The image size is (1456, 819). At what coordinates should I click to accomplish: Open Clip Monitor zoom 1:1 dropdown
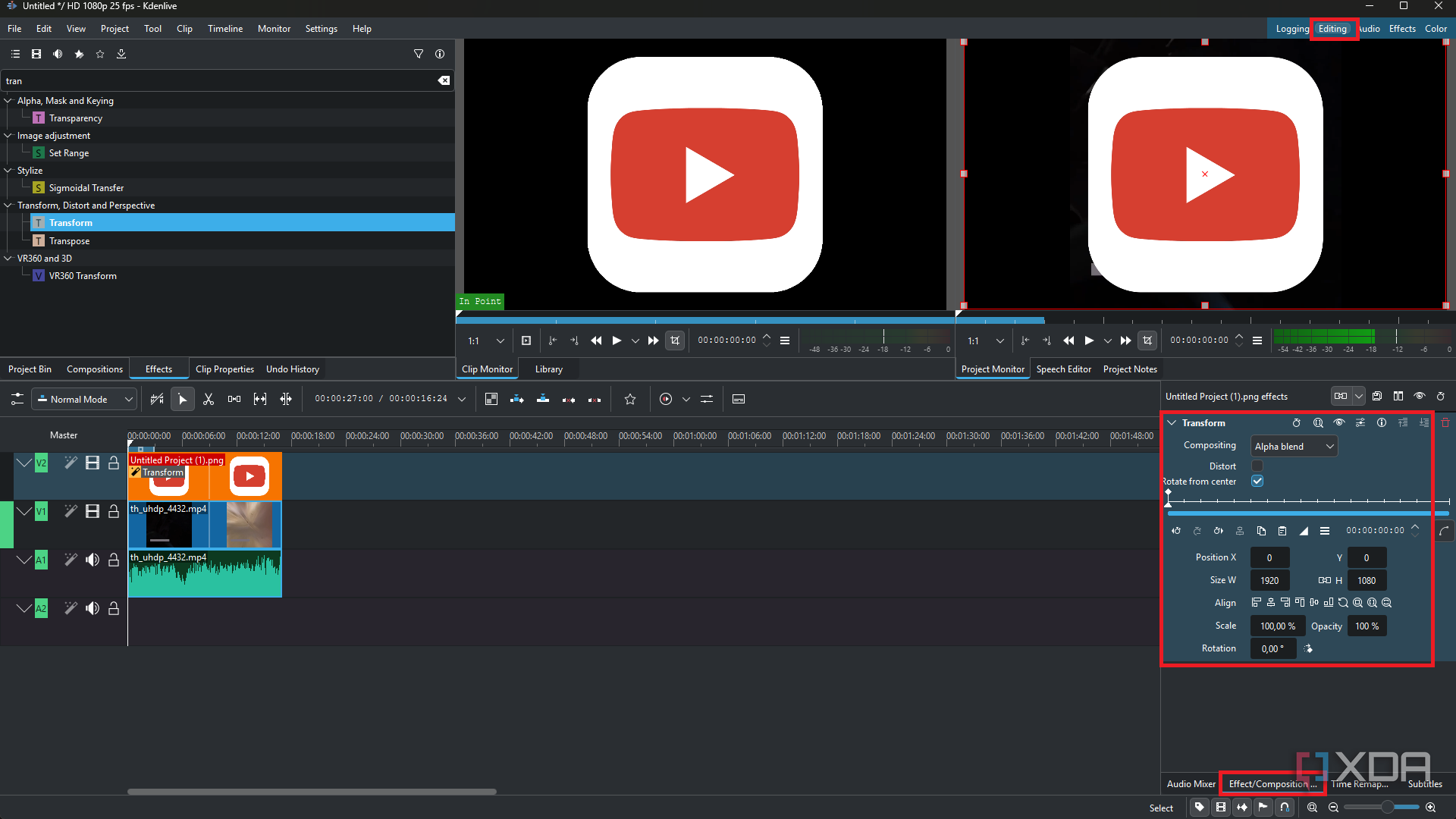pos(485,340)
